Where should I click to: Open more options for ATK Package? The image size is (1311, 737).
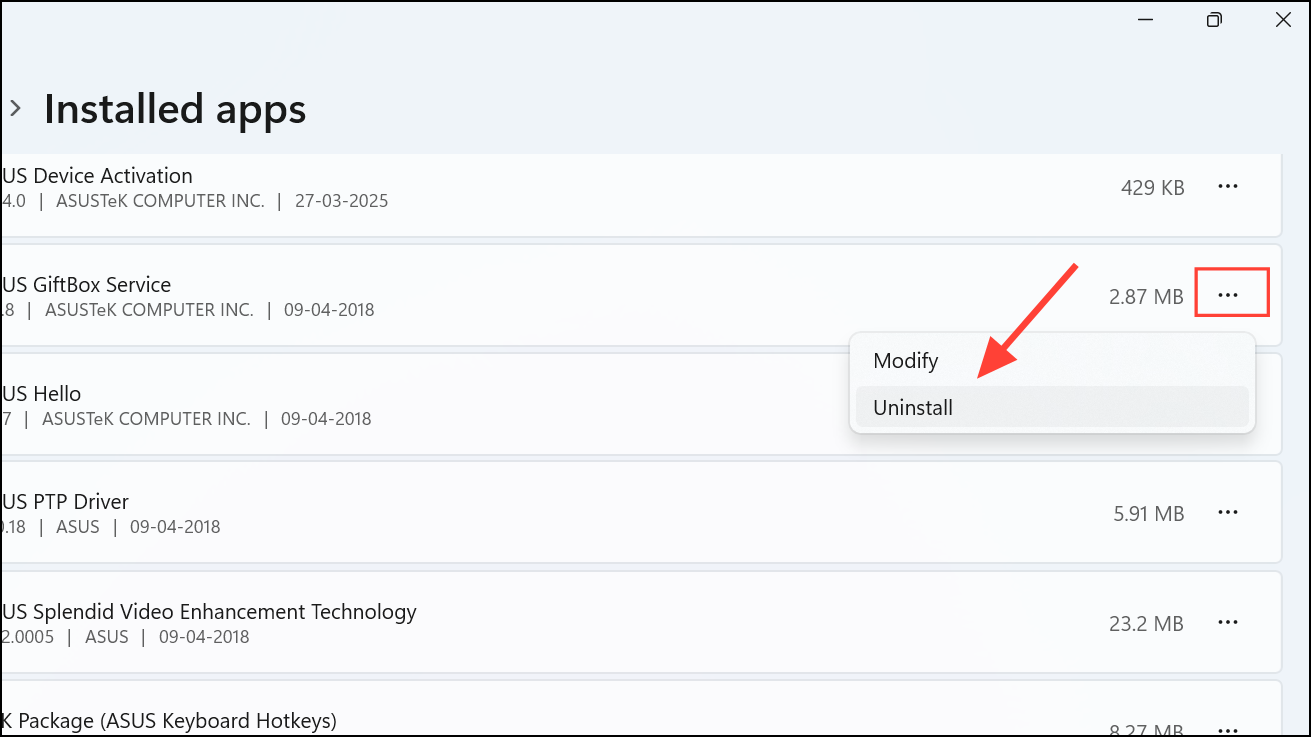pos(1227,728)
